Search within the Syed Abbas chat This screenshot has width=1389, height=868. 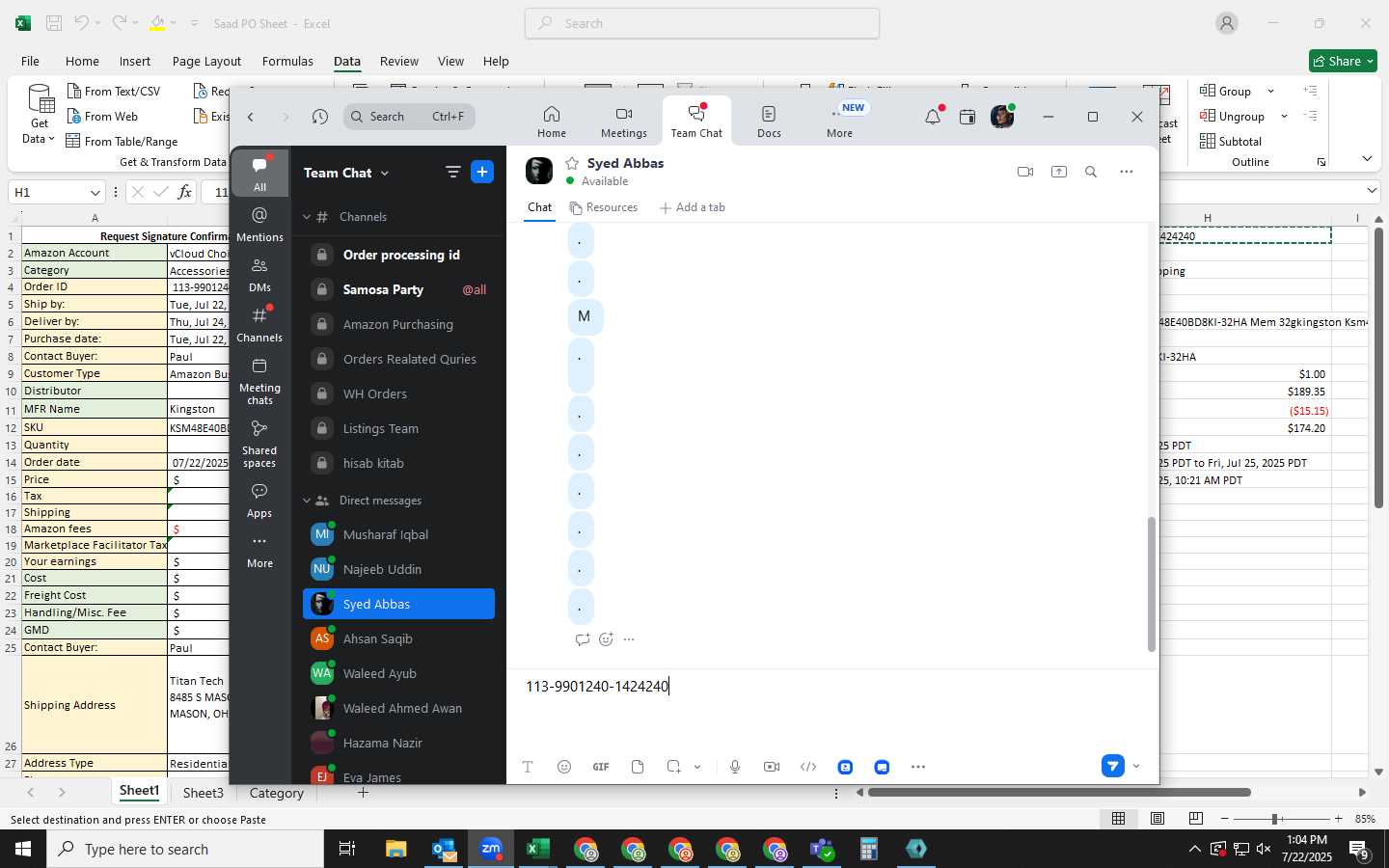pyautogui.click(x=1091, y=172)
